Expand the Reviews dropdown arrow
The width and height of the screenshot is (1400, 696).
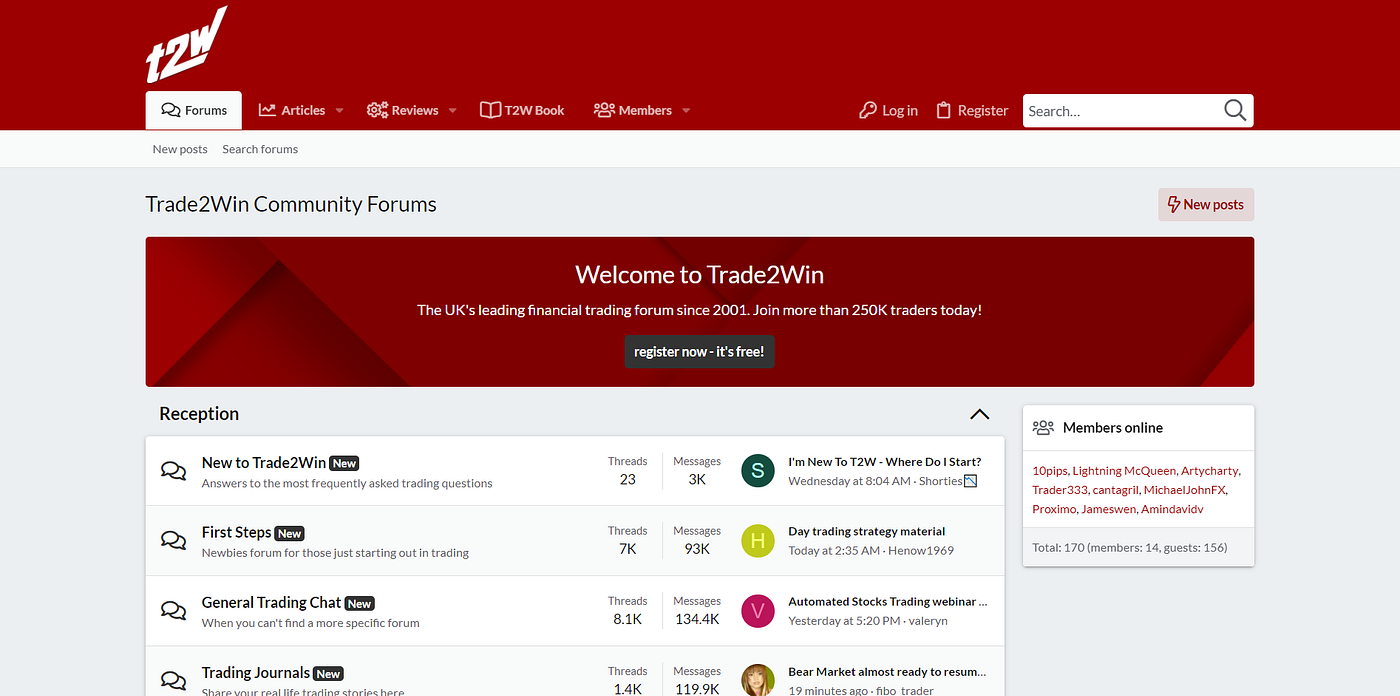(x=452, y=111)
